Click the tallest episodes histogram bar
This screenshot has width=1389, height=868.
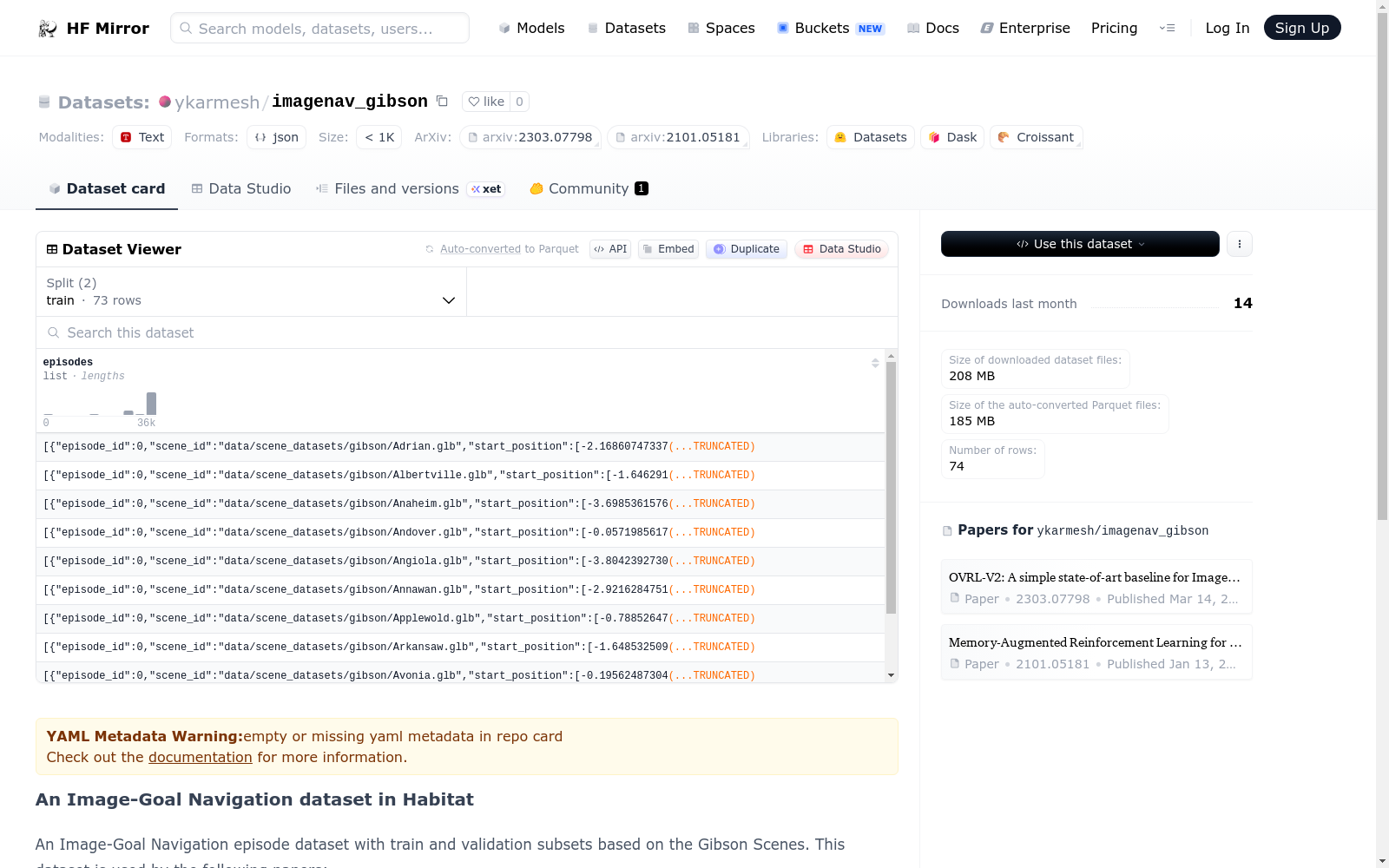(x=151, y=404)
